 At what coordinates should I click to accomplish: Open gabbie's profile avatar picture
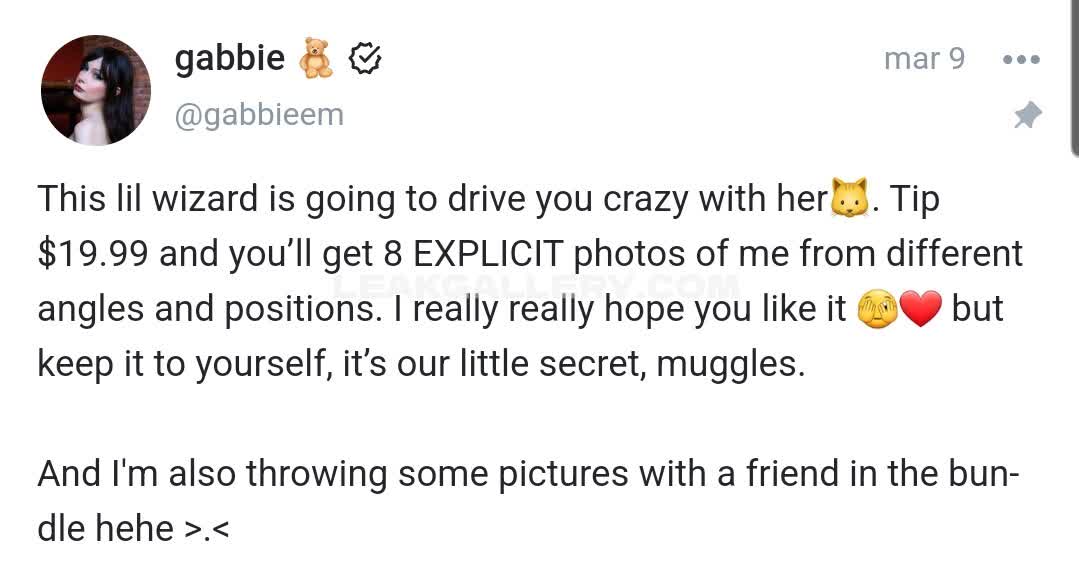(95, 90)
